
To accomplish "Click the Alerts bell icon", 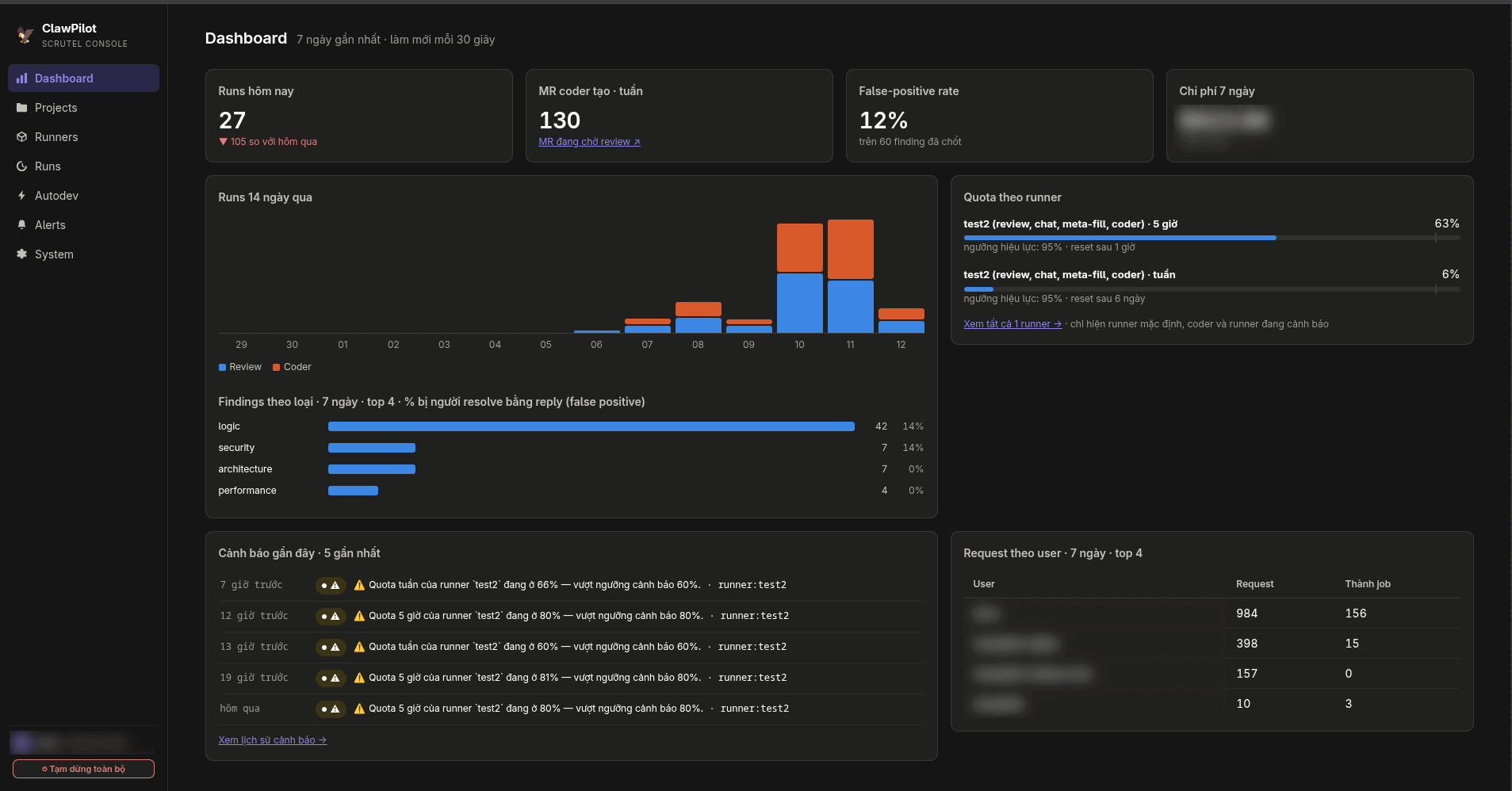I will click(21, 225).
